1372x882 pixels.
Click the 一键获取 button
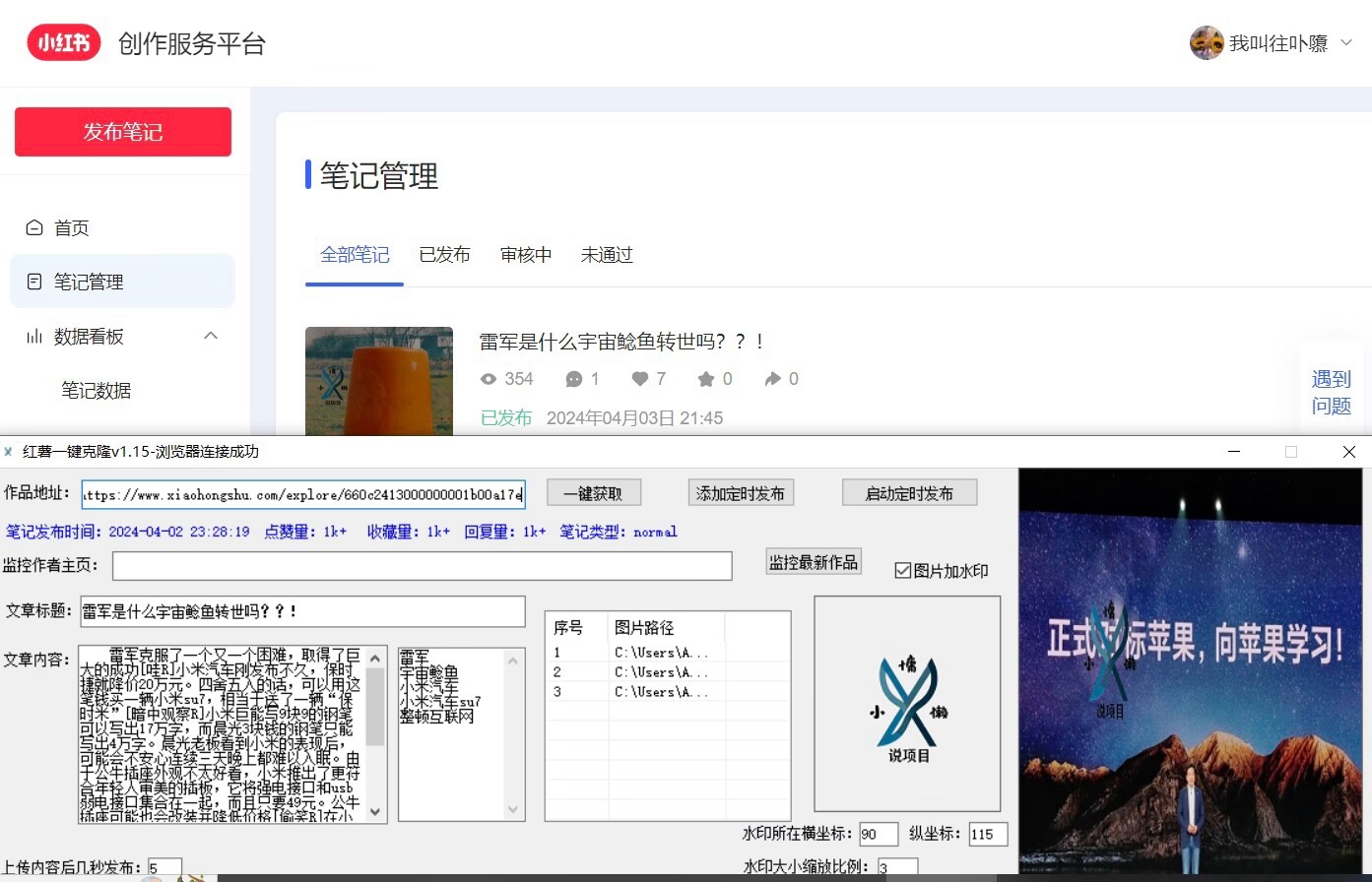coord(594,493)
